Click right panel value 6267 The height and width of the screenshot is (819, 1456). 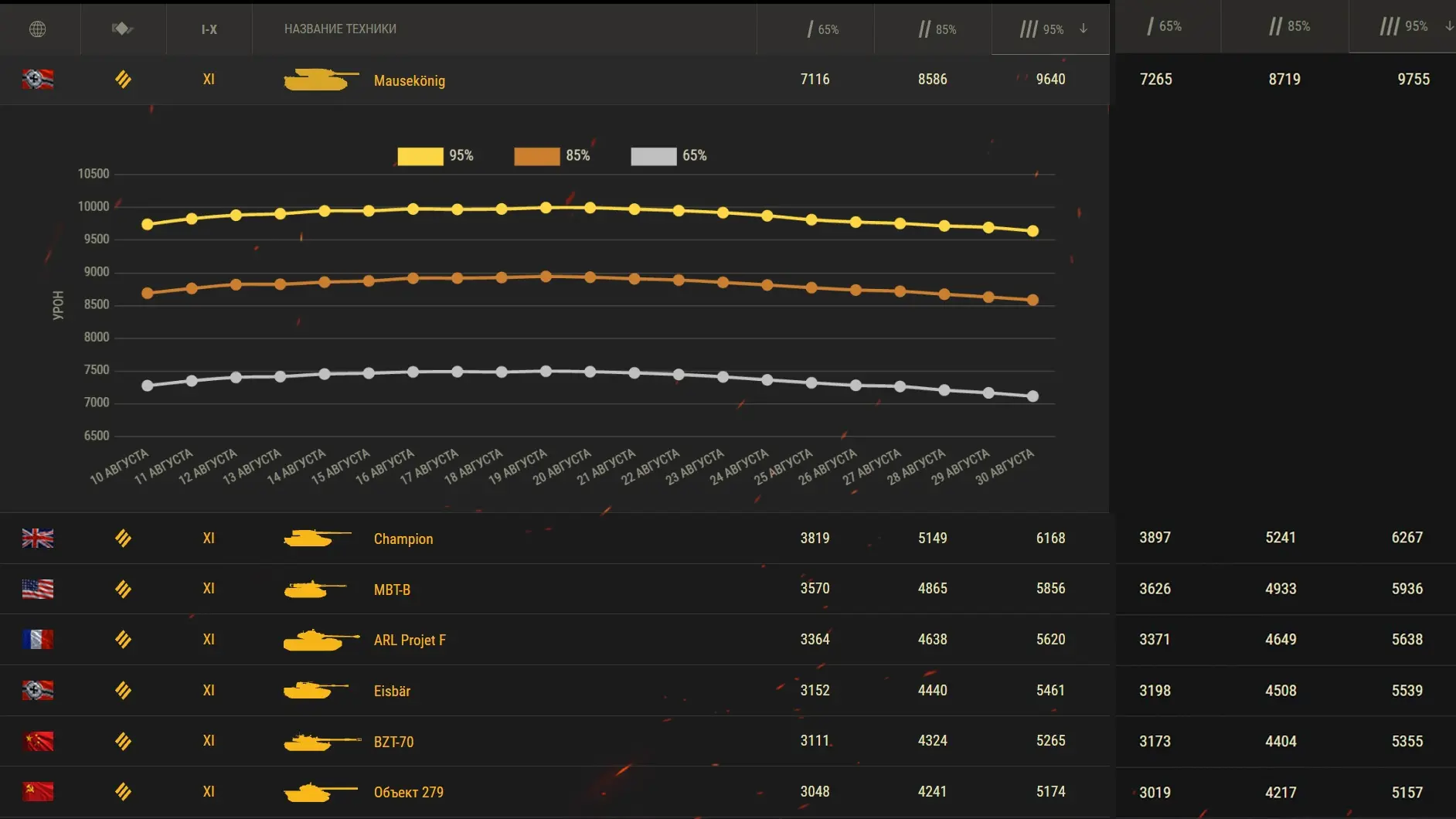(x=1407, y=538)
